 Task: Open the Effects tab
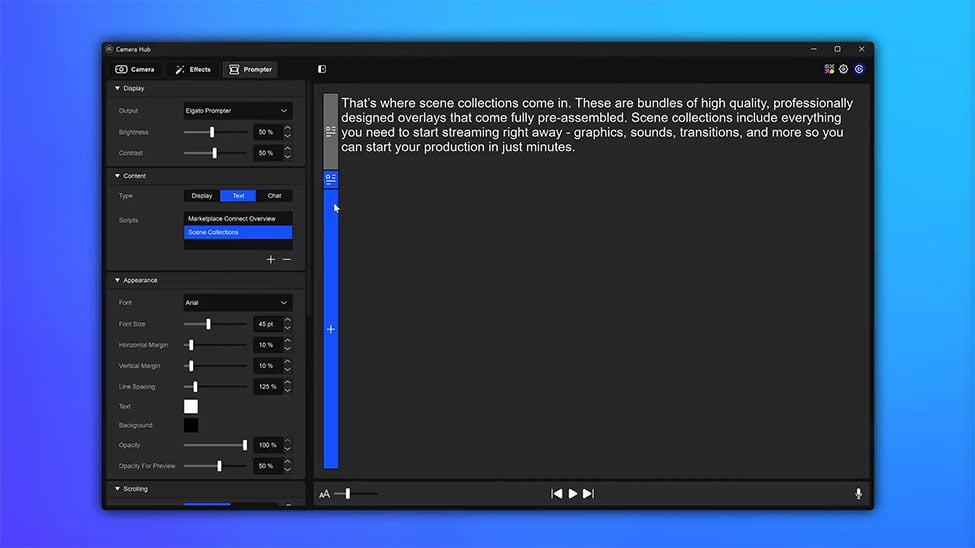(x=193, y=69)
